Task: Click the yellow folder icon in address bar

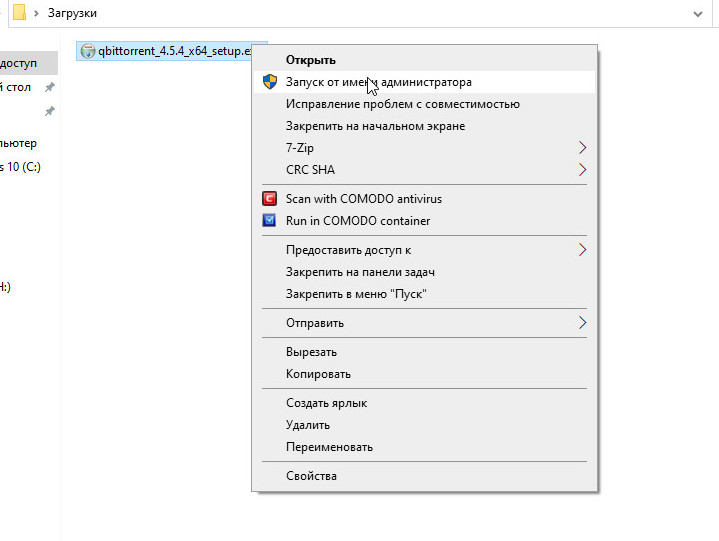Action: tap(18, 14)
